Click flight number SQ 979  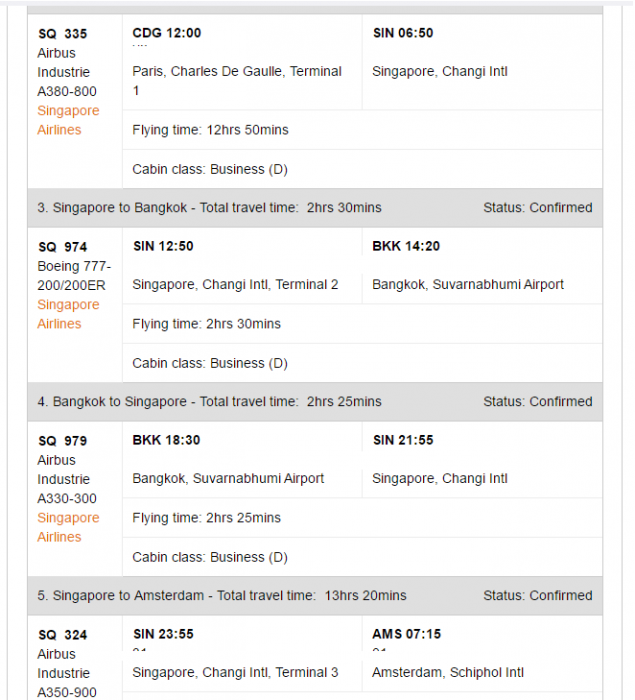pyautogui.click(x=62, y=441)
